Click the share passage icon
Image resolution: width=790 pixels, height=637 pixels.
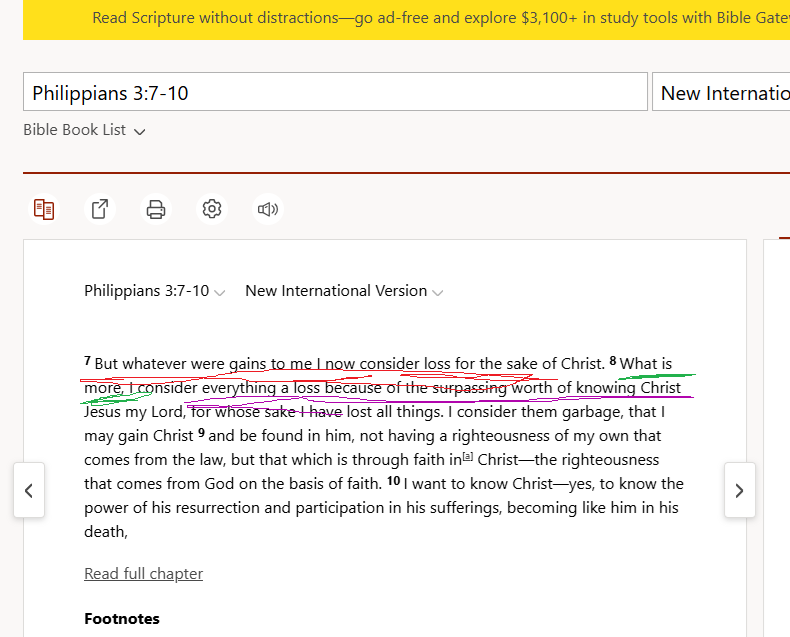point(100,209)
